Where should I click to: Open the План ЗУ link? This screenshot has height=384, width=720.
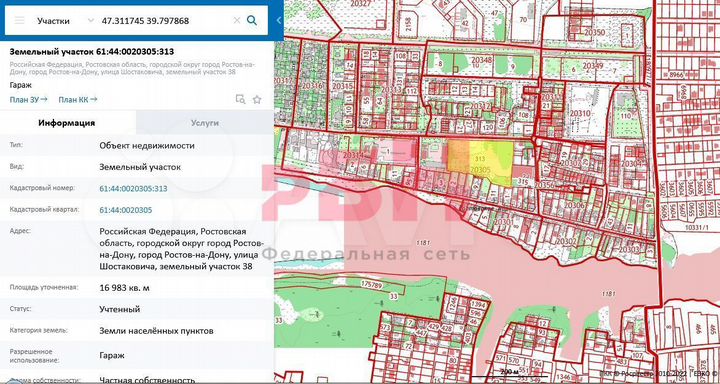coord(28,99)
